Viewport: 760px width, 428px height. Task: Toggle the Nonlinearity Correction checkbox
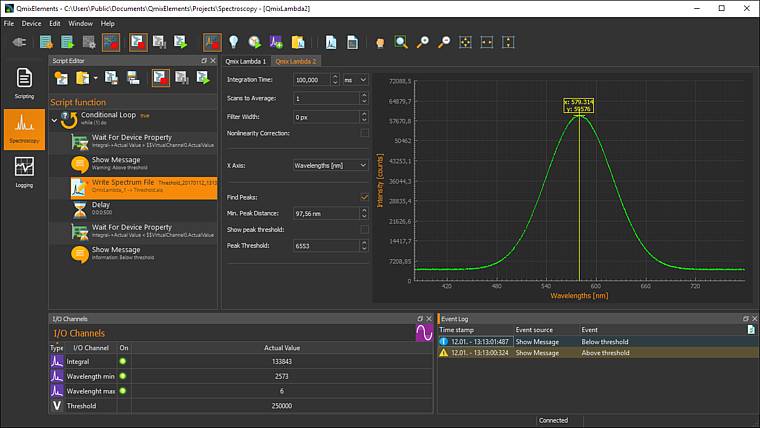tap(364, 133)
